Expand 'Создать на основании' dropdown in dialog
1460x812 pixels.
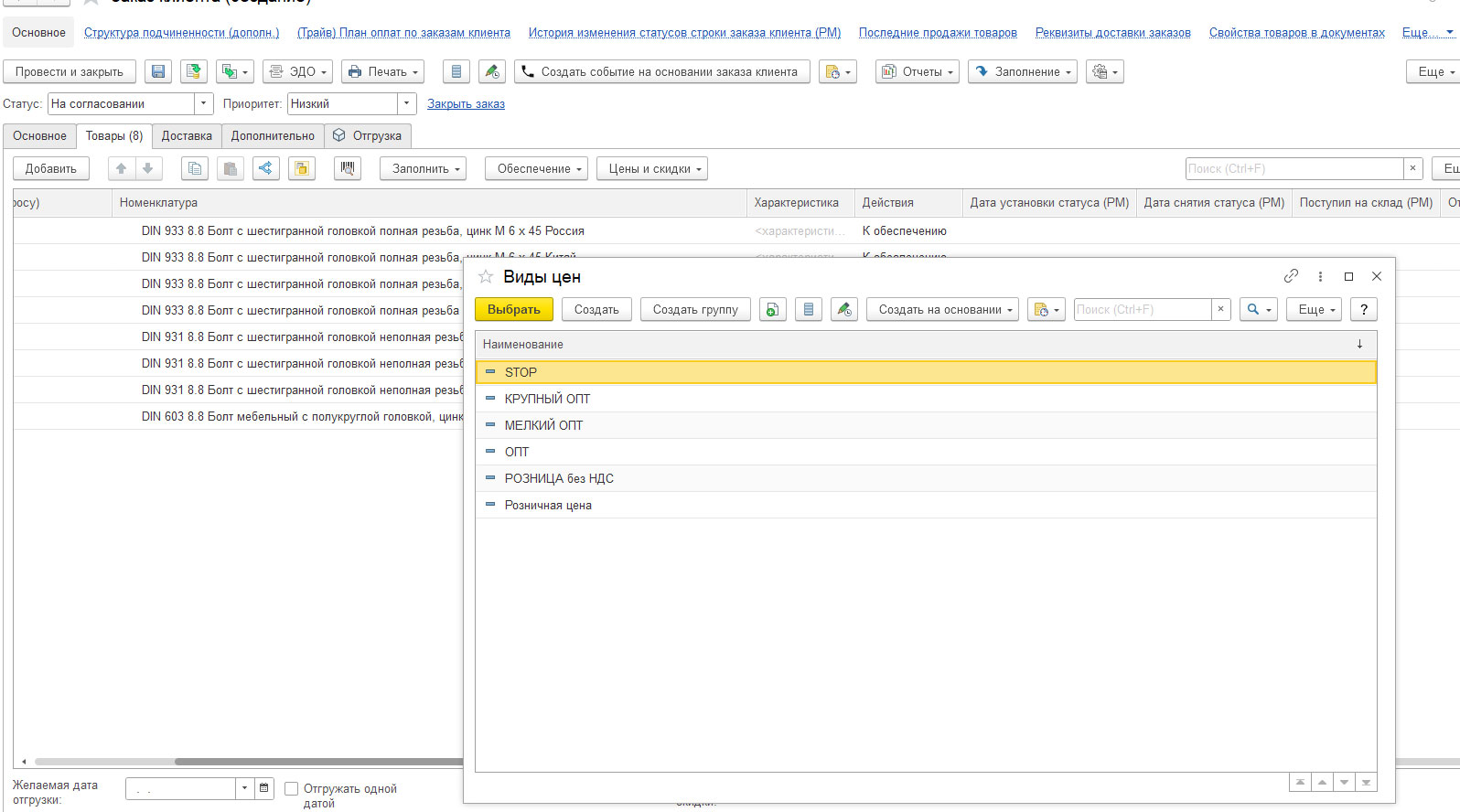coord(942,310)
